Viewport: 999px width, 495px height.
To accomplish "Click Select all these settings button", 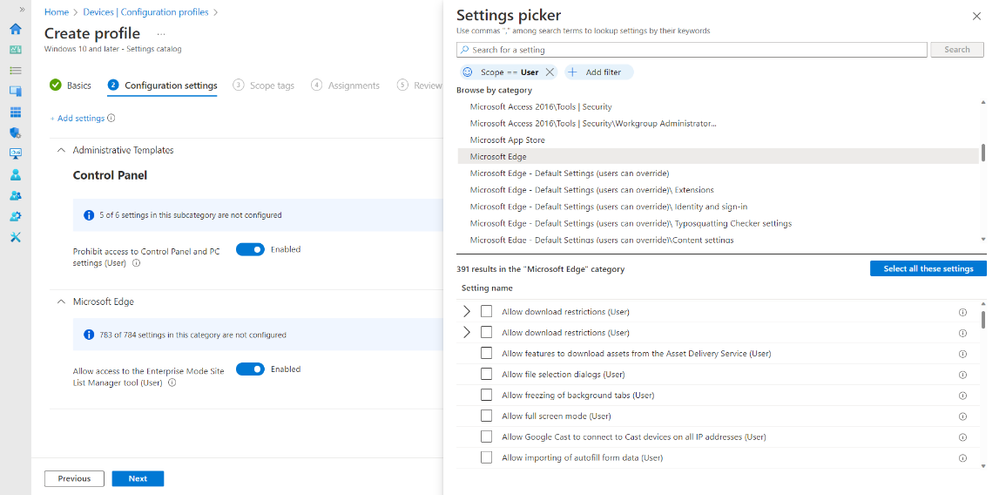I will (928, 269).
